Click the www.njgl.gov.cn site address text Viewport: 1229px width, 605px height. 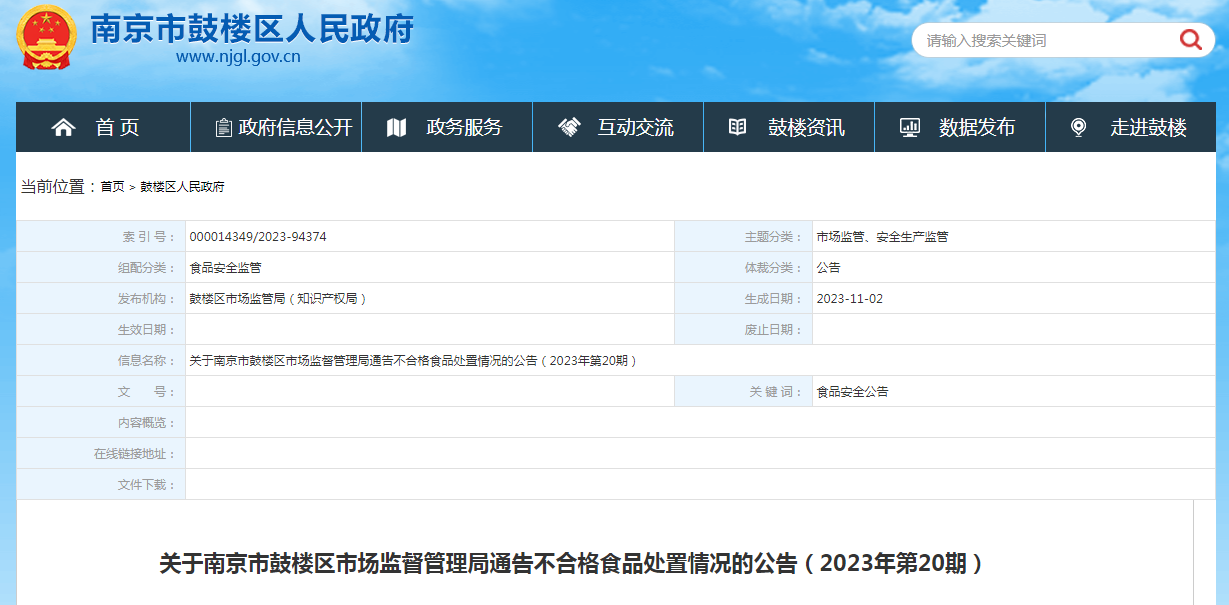[x=238, y=57]
